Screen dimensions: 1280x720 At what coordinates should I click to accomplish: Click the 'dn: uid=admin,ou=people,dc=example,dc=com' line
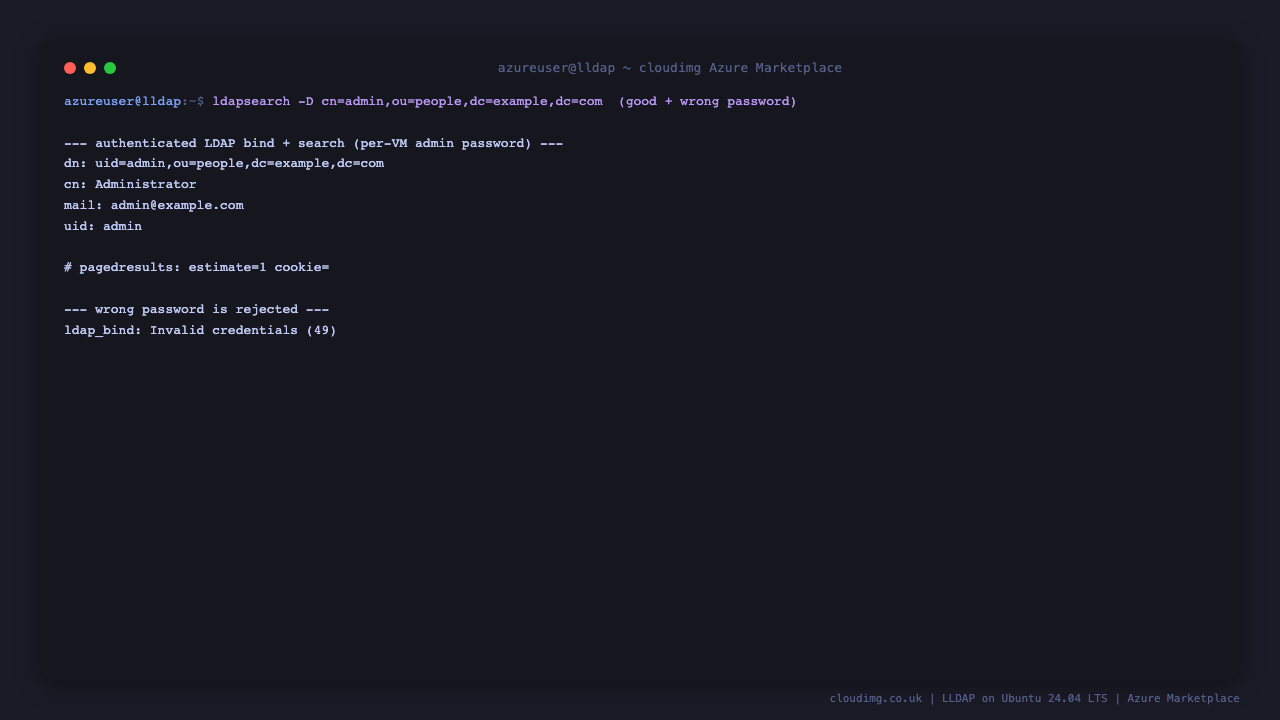(224, 164)
